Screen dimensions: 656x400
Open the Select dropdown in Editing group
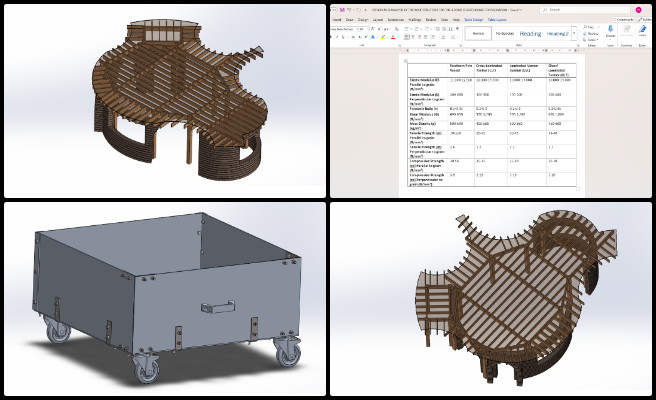click(x=591, y=40)
